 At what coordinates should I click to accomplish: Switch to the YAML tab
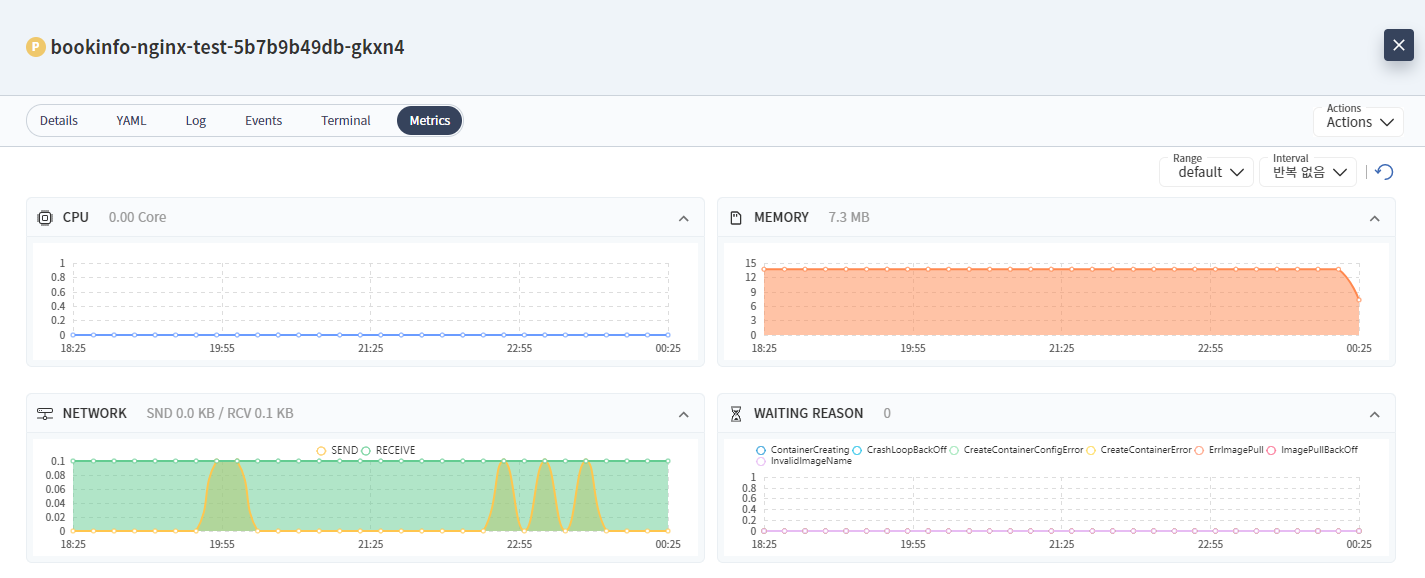click(131, 120)
